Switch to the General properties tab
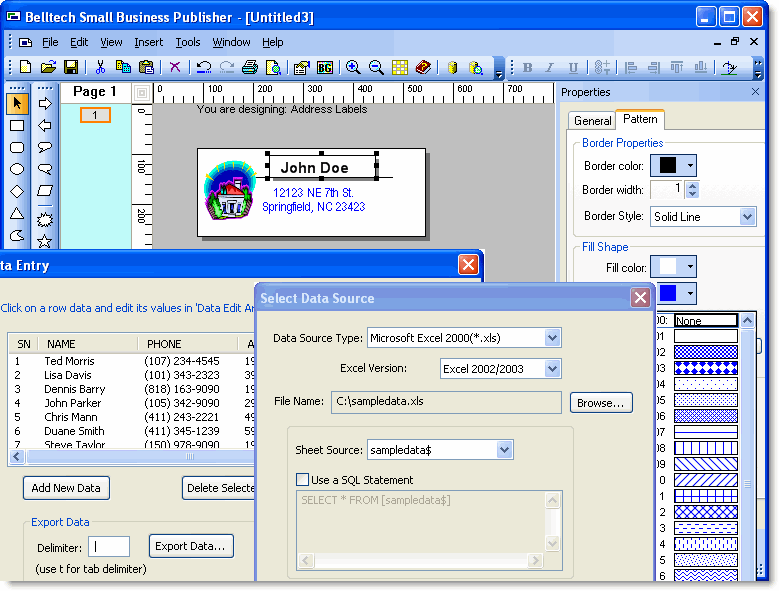This screenshot has width=779, height=591. (x=592, y=120)
